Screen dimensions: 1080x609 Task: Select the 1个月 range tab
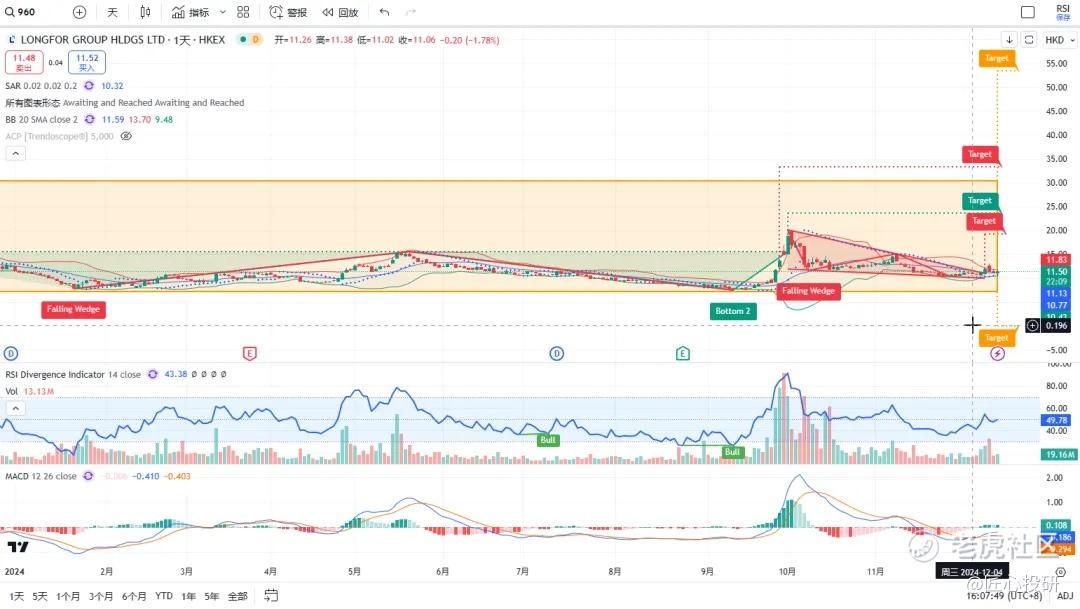pos(68,596)
